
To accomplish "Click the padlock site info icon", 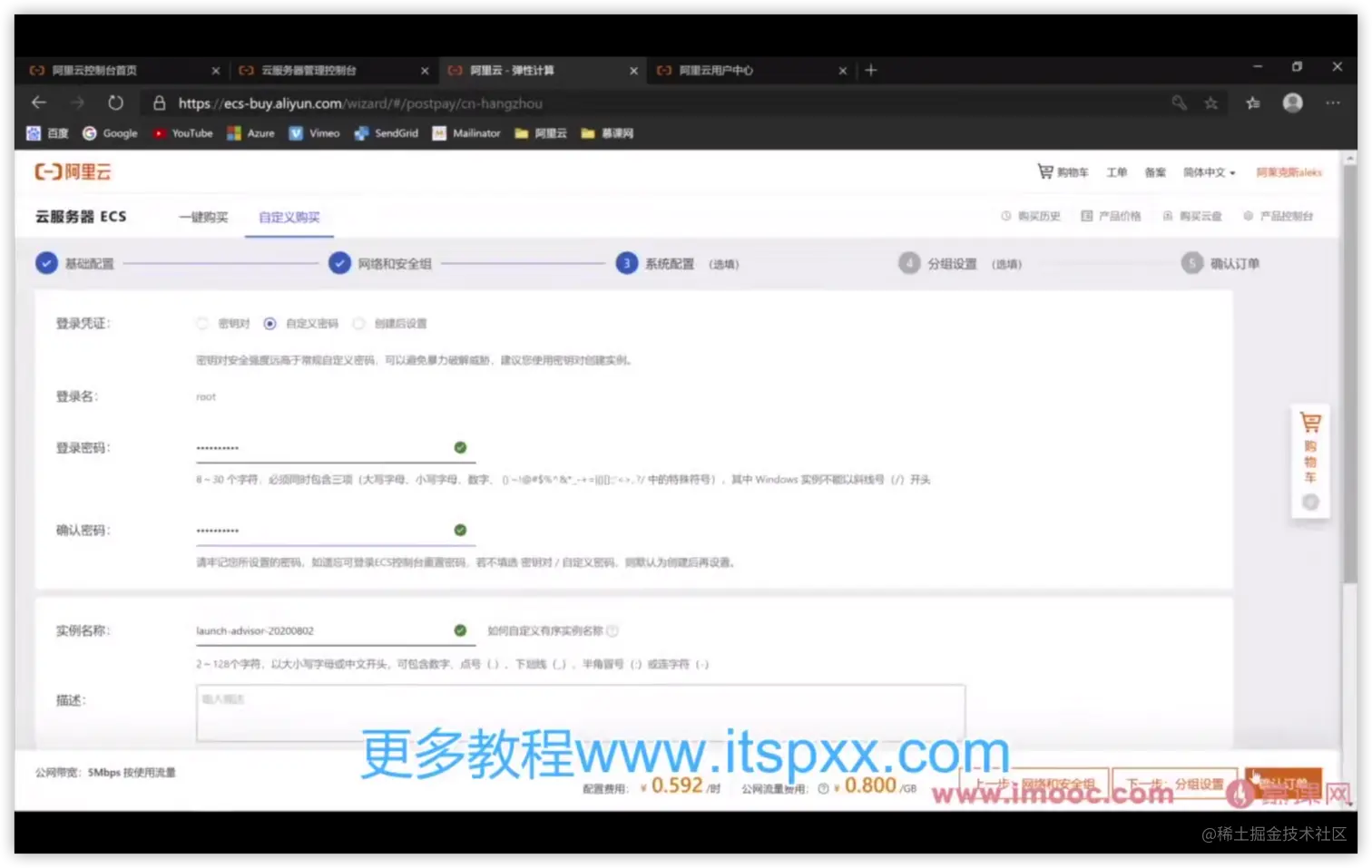I will (159, 103).
